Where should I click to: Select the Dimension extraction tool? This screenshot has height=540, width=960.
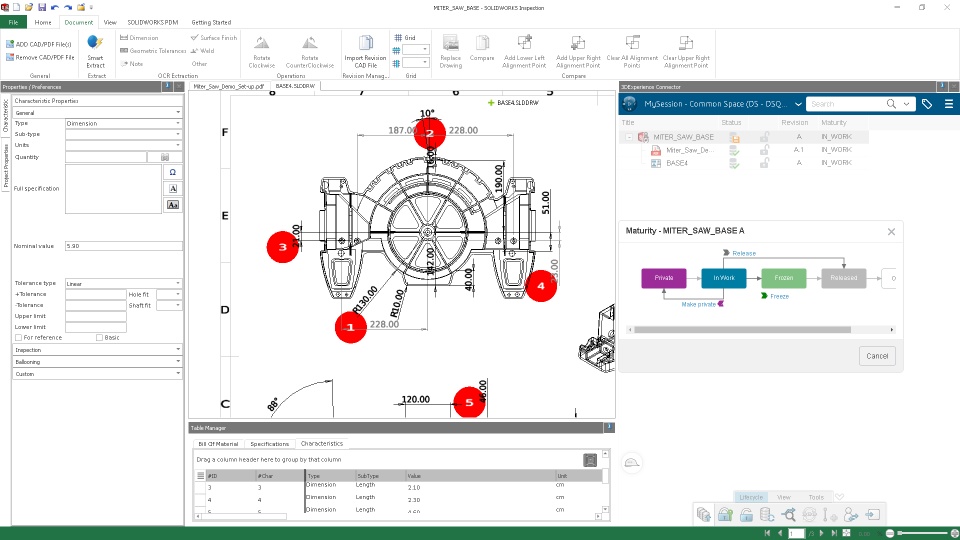point(140,37)
